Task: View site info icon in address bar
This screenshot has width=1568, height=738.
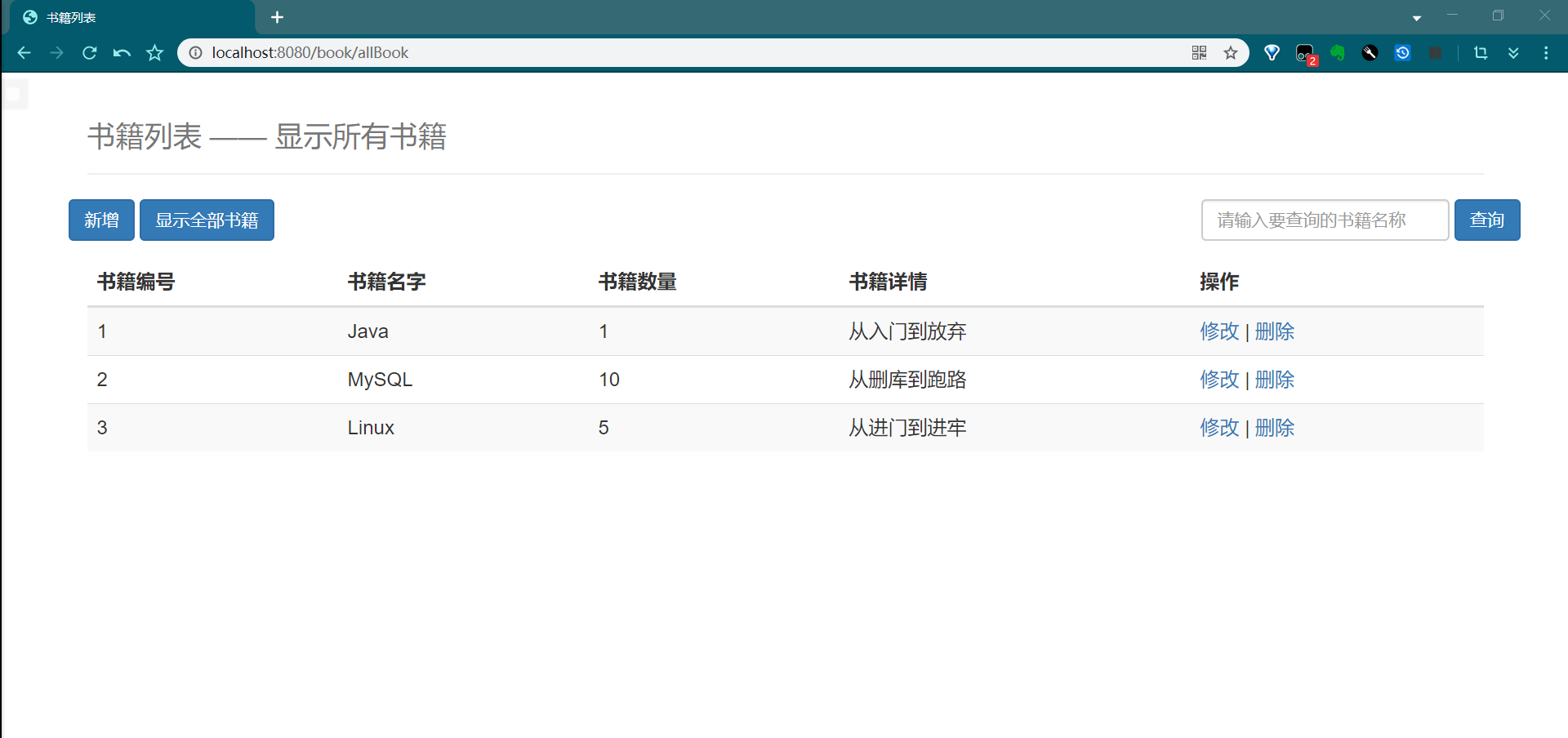Action: pos(195,53)
